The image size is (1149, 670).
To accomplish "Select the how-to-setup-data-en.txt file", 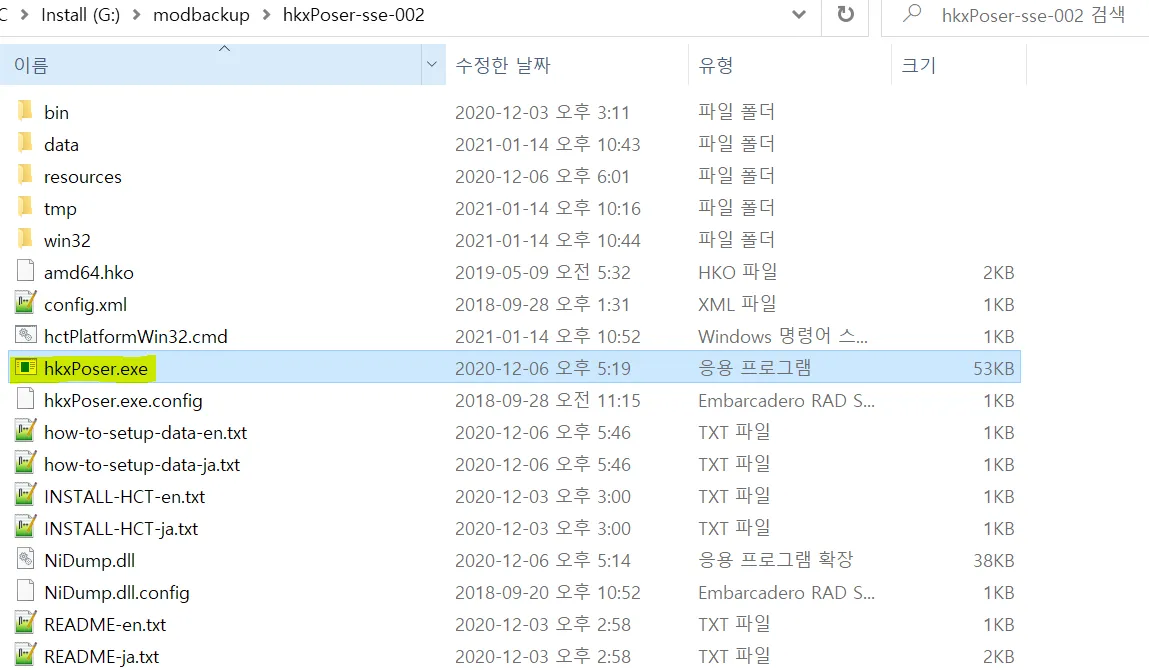I will pos(145,432).
